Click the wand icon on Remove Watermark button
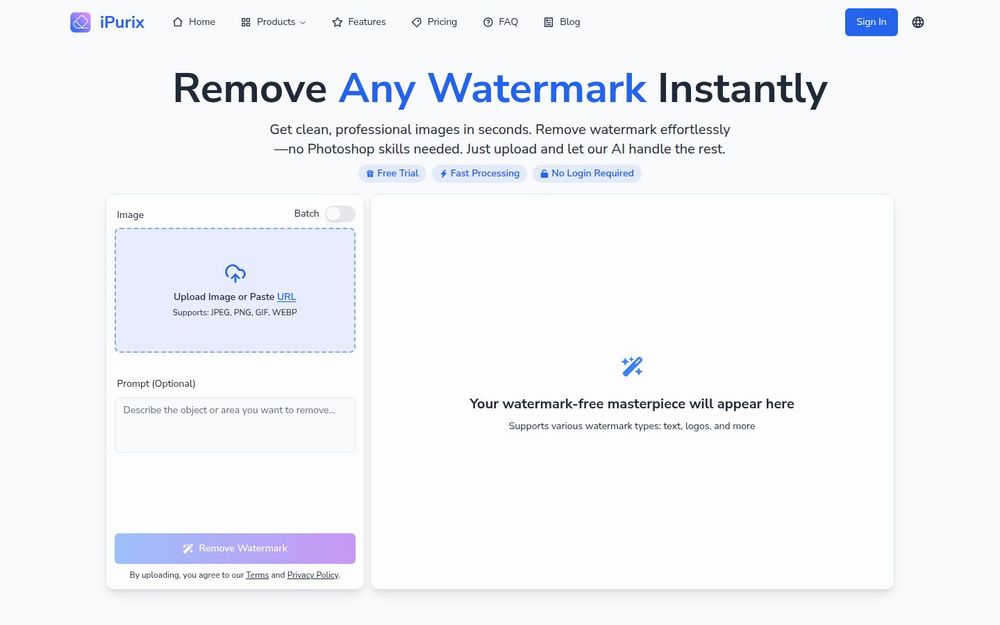The image size is (1000, 625). point(188,548)
